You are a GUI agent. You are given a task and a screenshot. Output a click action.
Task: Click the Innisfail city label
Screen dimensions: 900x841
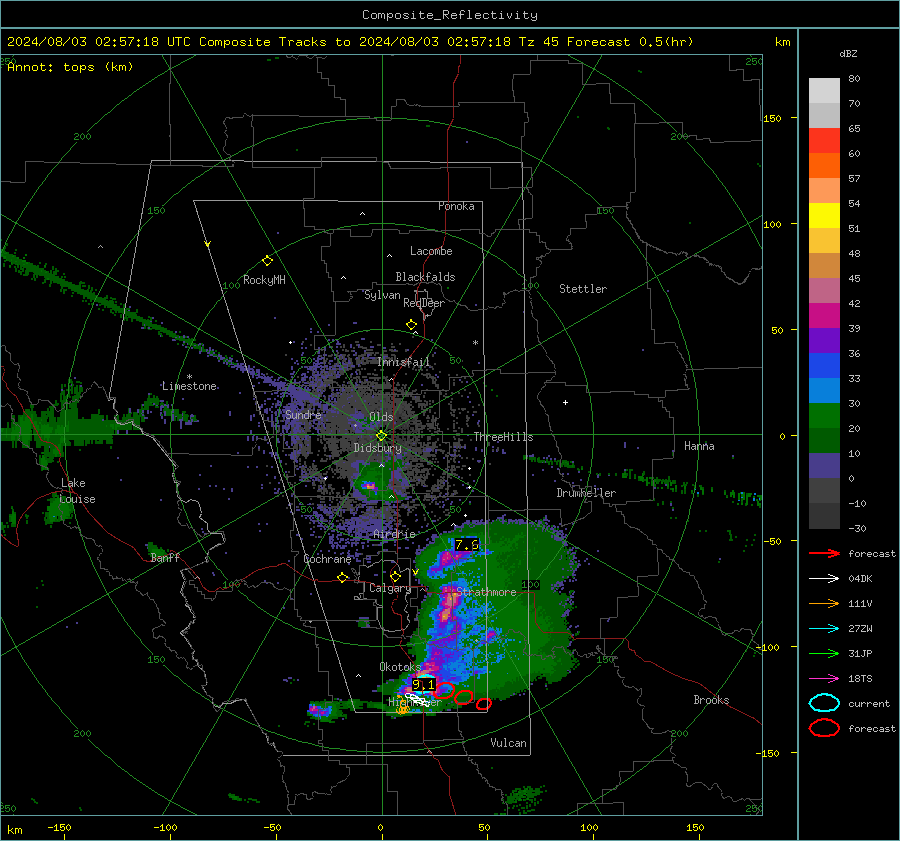point(403,362)
